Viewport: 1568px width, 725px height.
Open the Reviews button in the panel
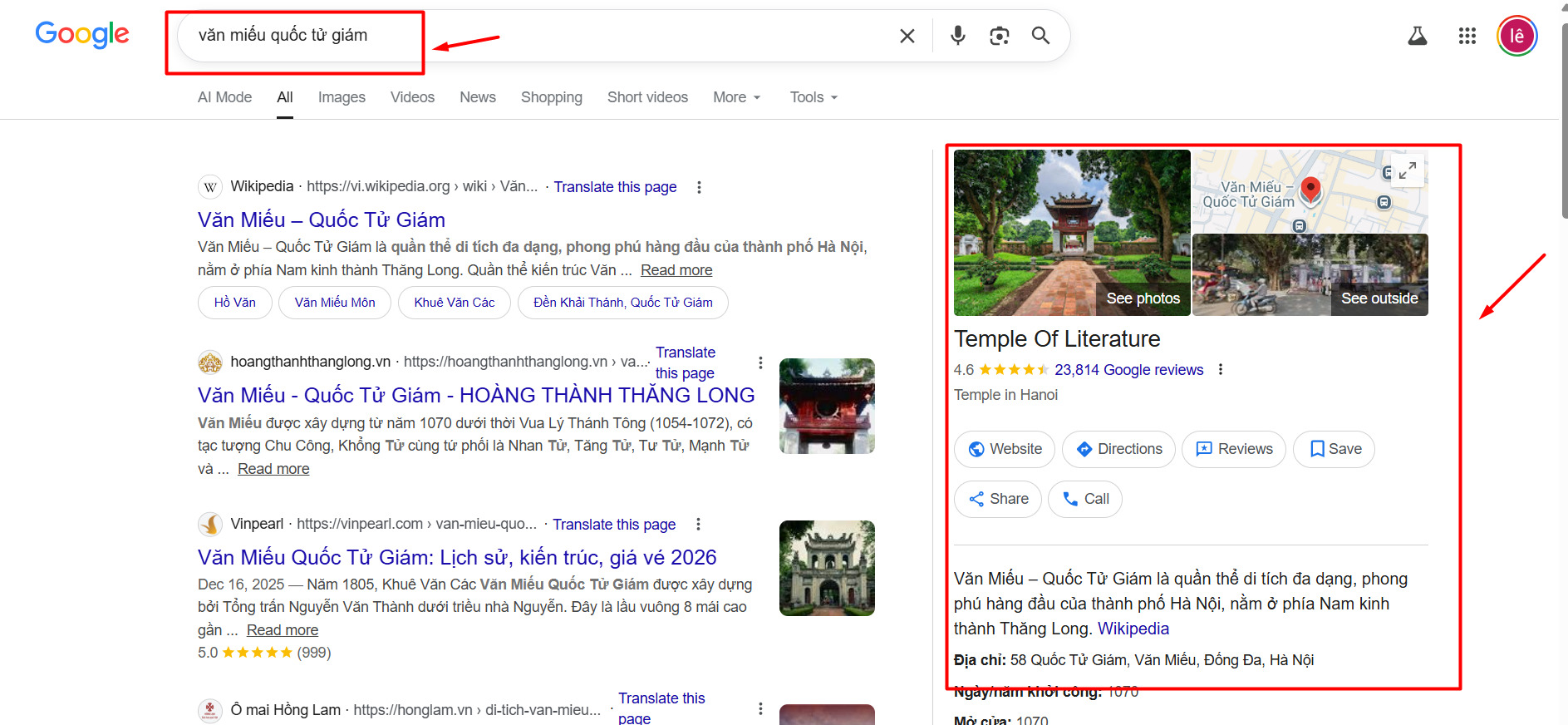[x=1234, y=449]
